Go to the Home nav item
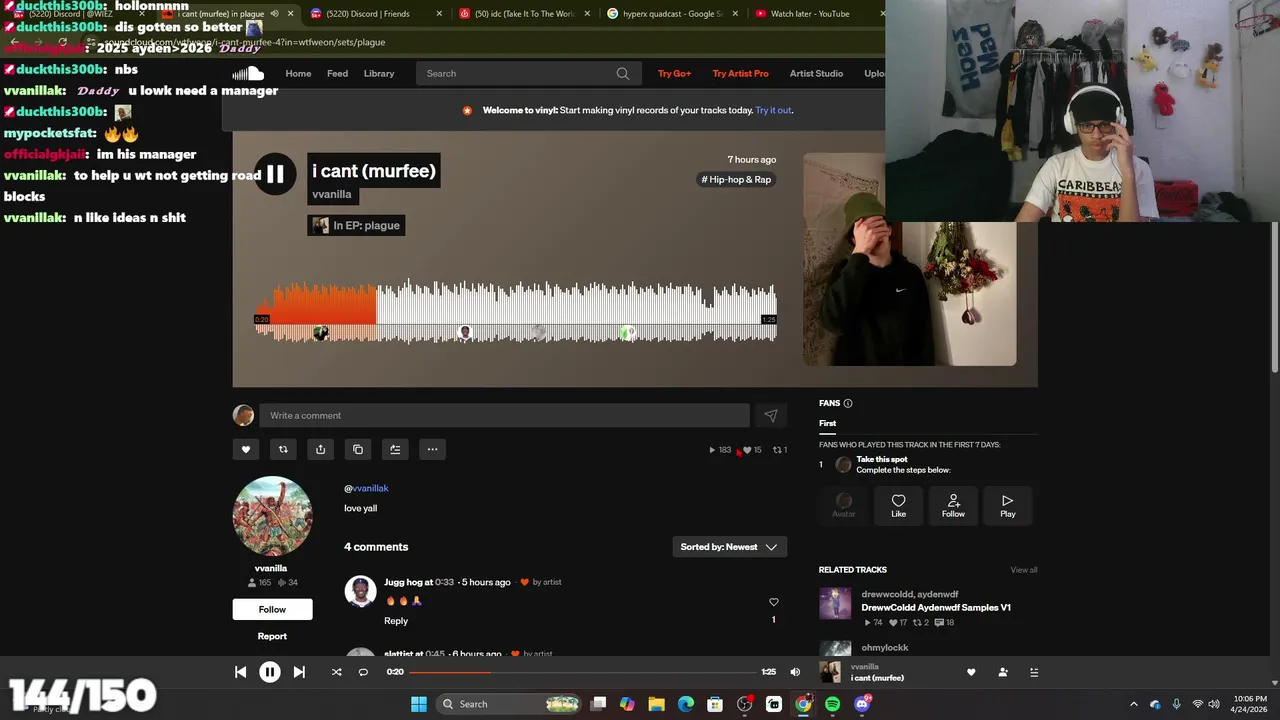Screen dimensions: 1280x720 pyautogui.click(x=298, y=73)
